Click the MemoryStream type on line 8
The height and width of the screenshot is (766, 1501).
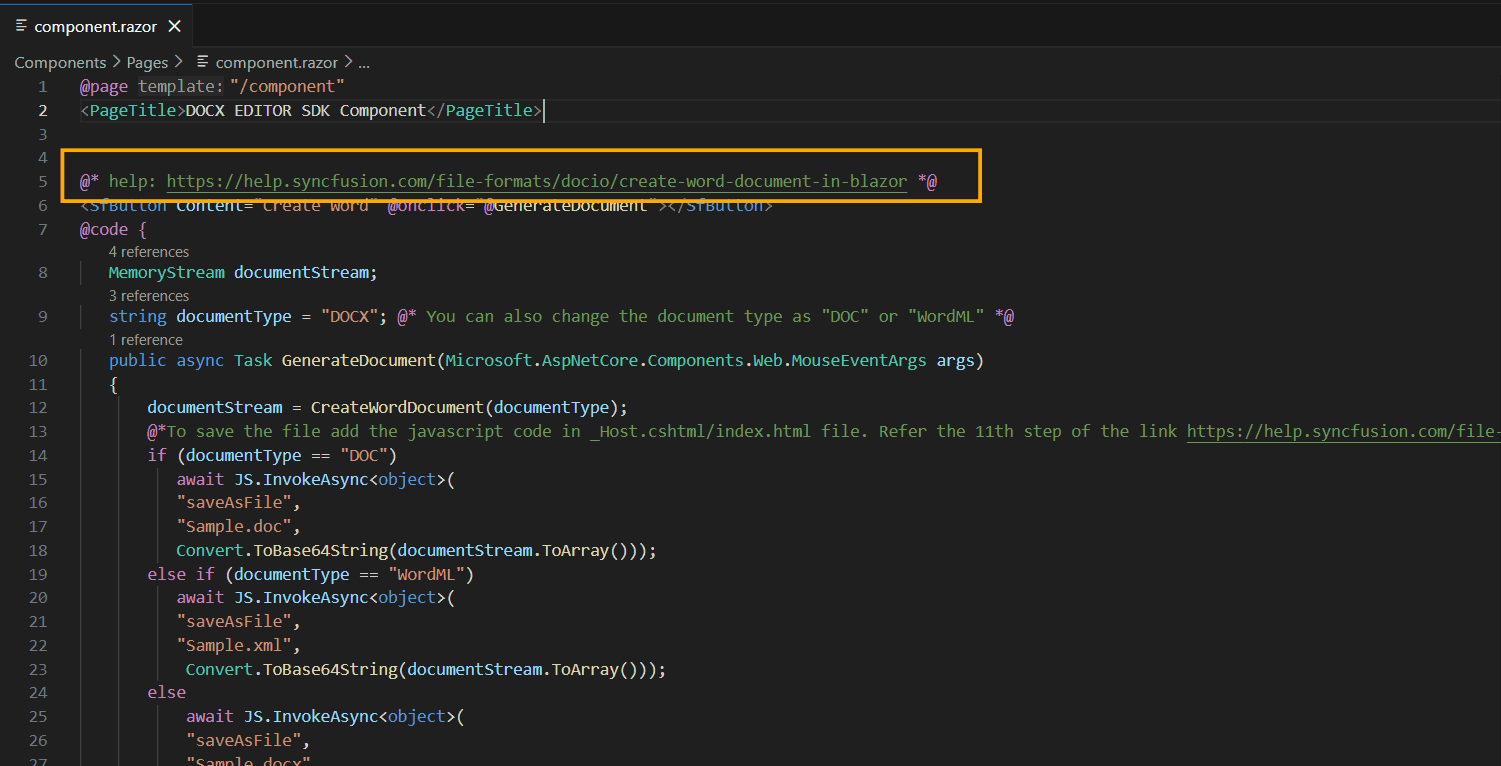pyautogui.click(x=167, y=272)
